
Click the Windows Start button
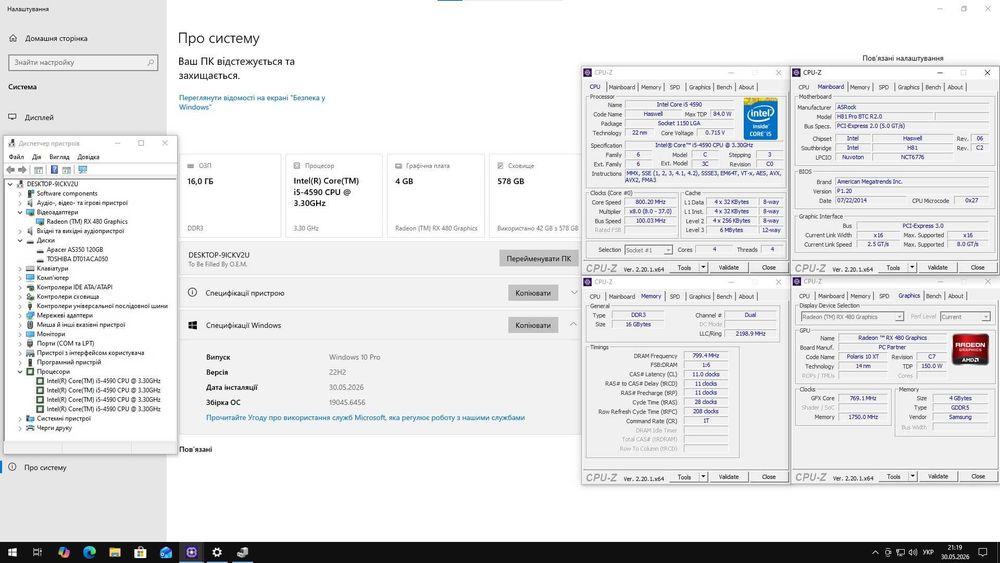coord(12,552)
